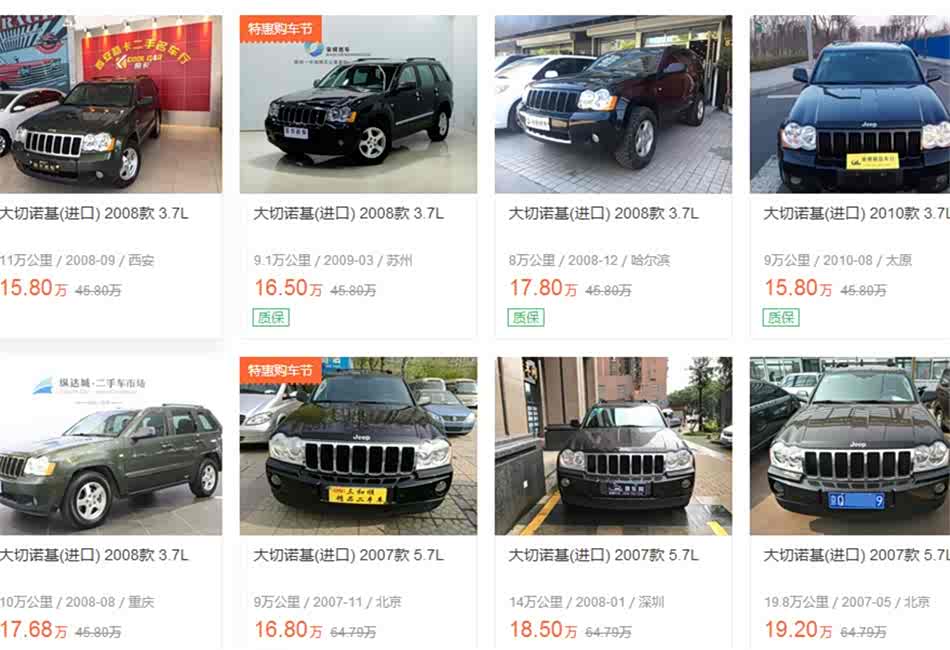Open the Xi'an 15.80万 Jeep photo

click(111, 104)
